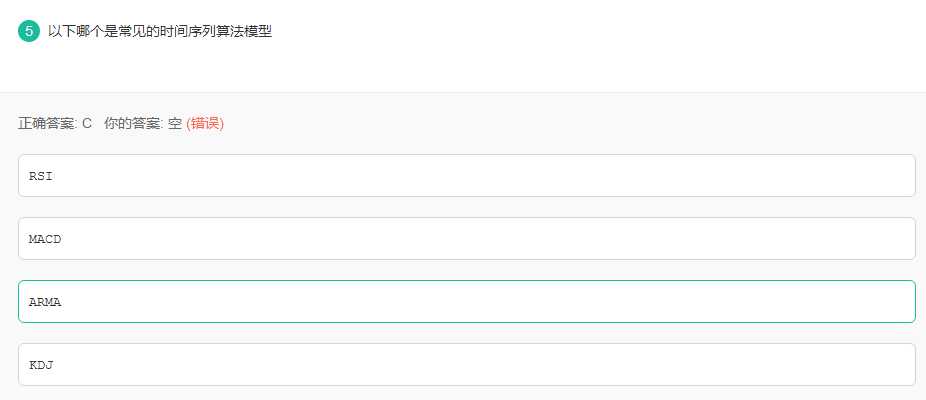Click the ARMA text in the highlighted option
The width and height of the screenshot is (926, 400).
pyautogui.click(x=45, y=302)
